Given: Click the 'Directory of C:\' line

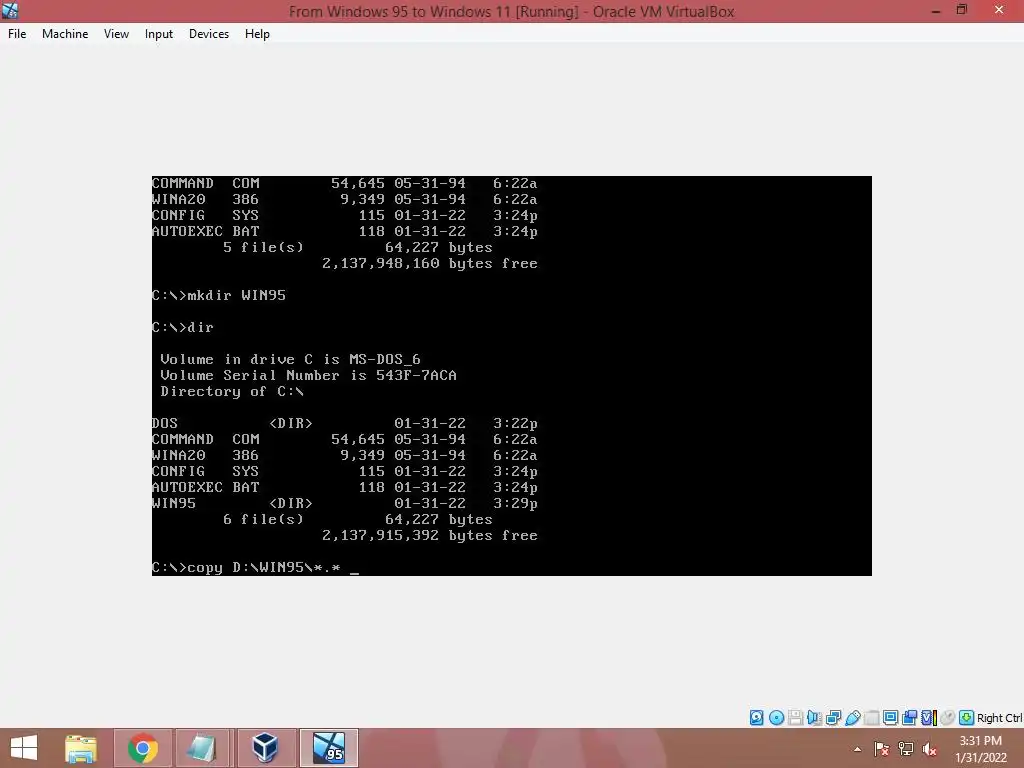Looking at the screenshot, I should pos(232,392).
